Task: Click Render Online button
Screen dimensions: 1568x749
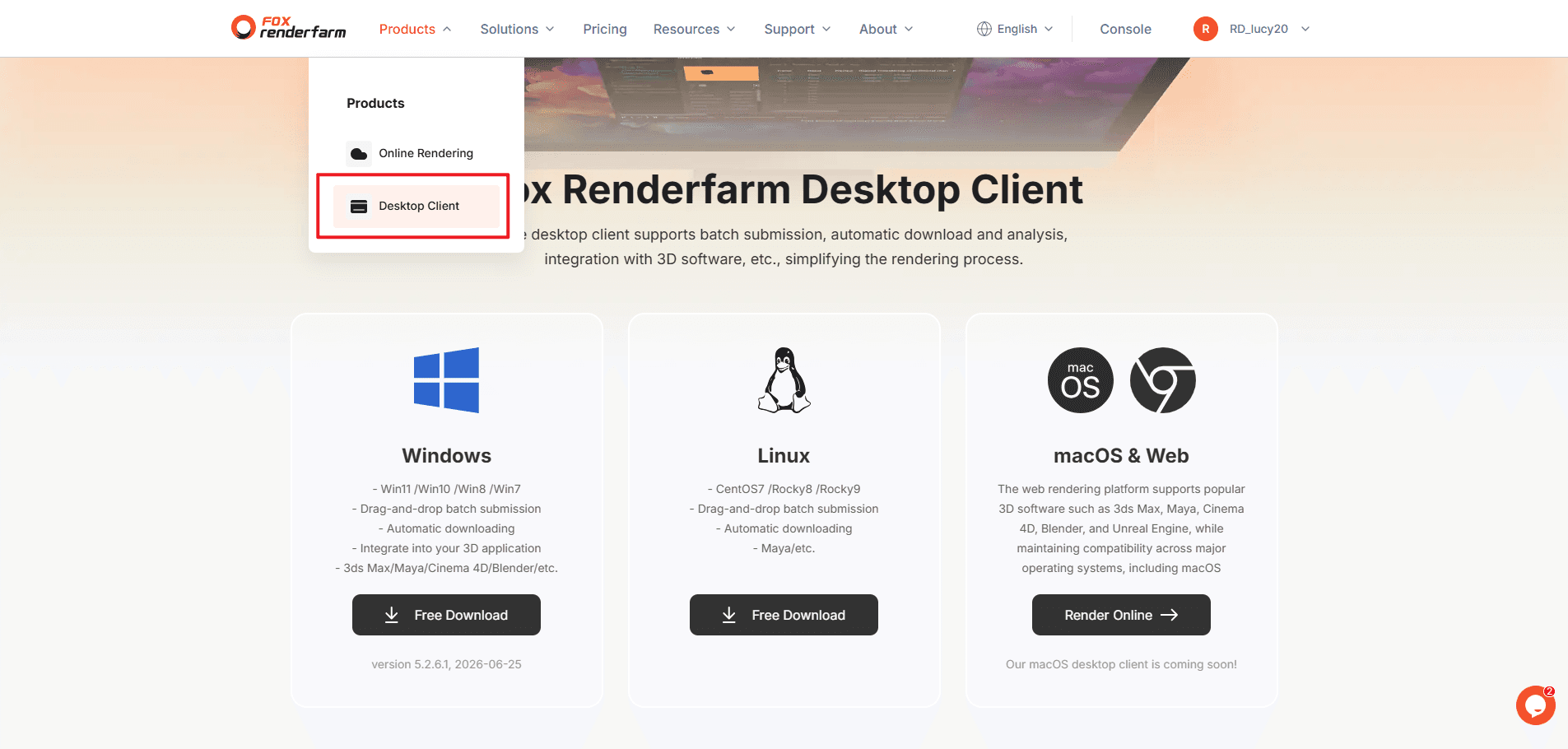Action: (1121, 615)
